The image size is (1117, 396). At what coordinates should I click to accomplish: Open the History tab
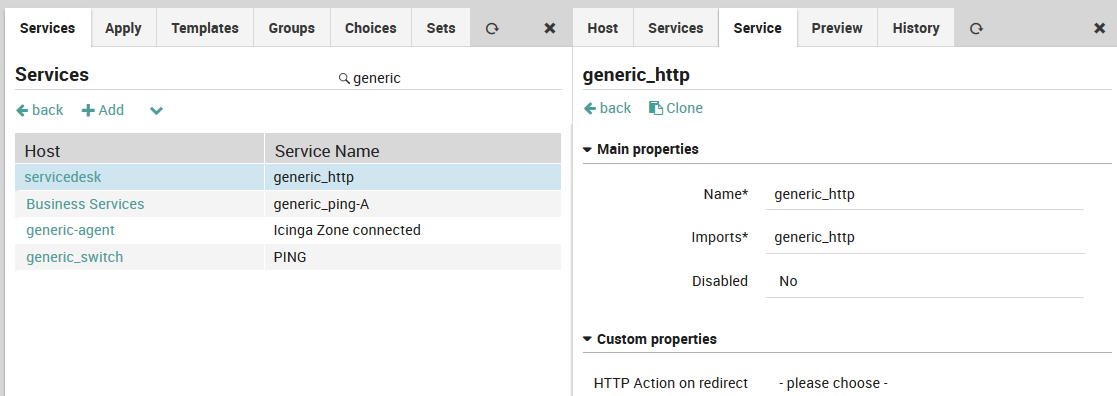(916, 28)
